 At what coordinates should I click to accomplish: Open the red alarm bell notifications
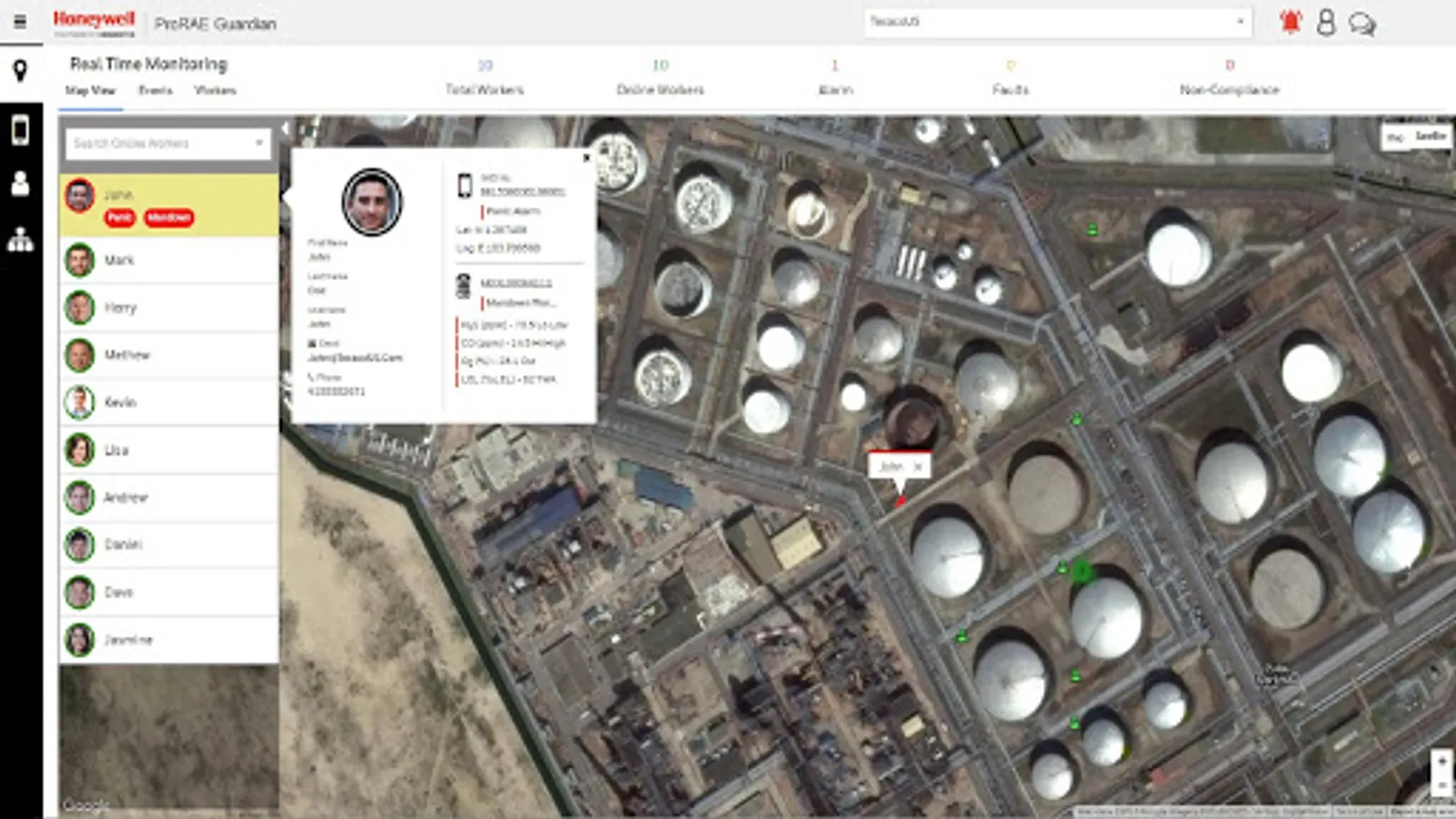tap(1289, 22)
